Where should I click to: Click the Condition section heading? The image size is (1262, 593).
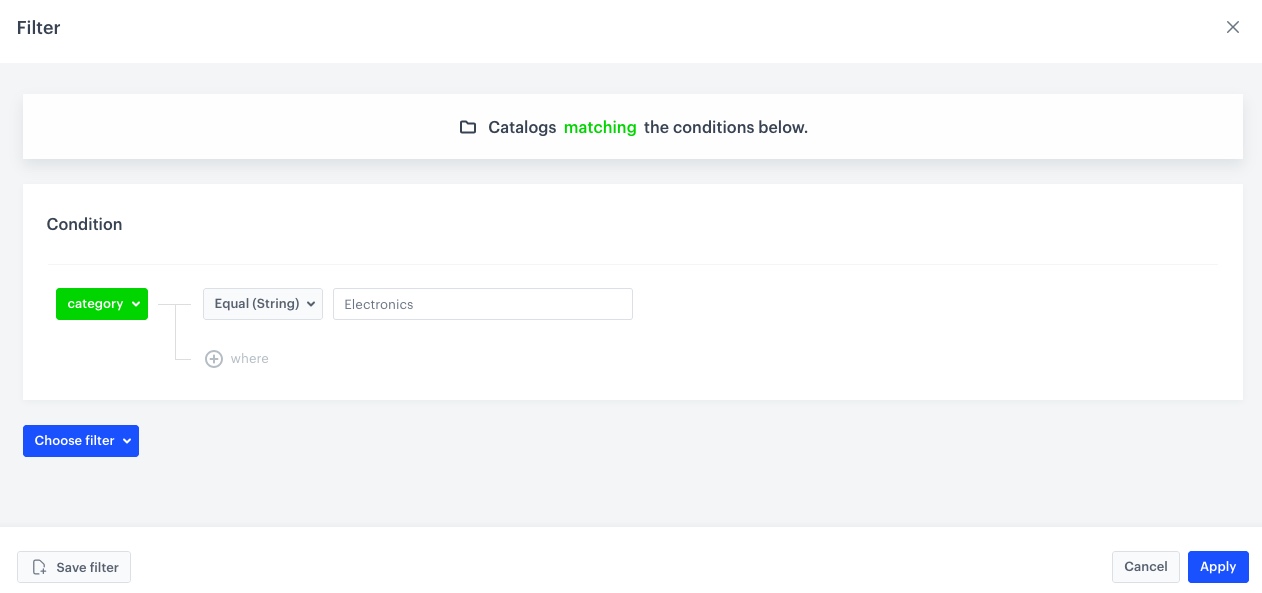(x=84, y=224)
